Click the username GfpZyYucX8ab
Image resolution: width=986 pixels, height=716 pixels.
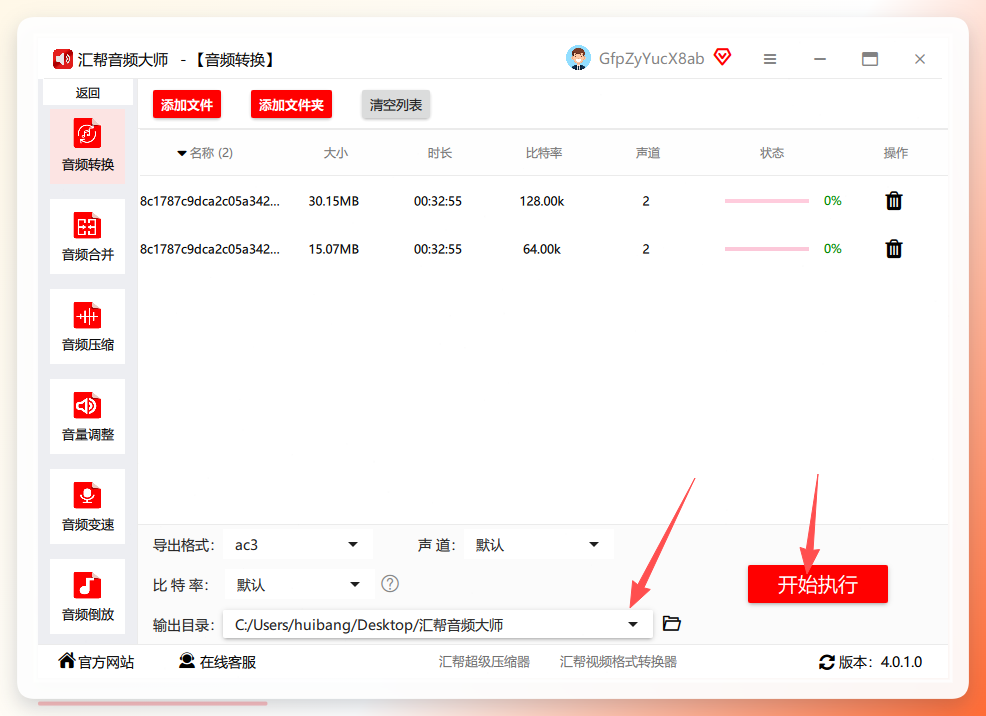tap(651, 58)
